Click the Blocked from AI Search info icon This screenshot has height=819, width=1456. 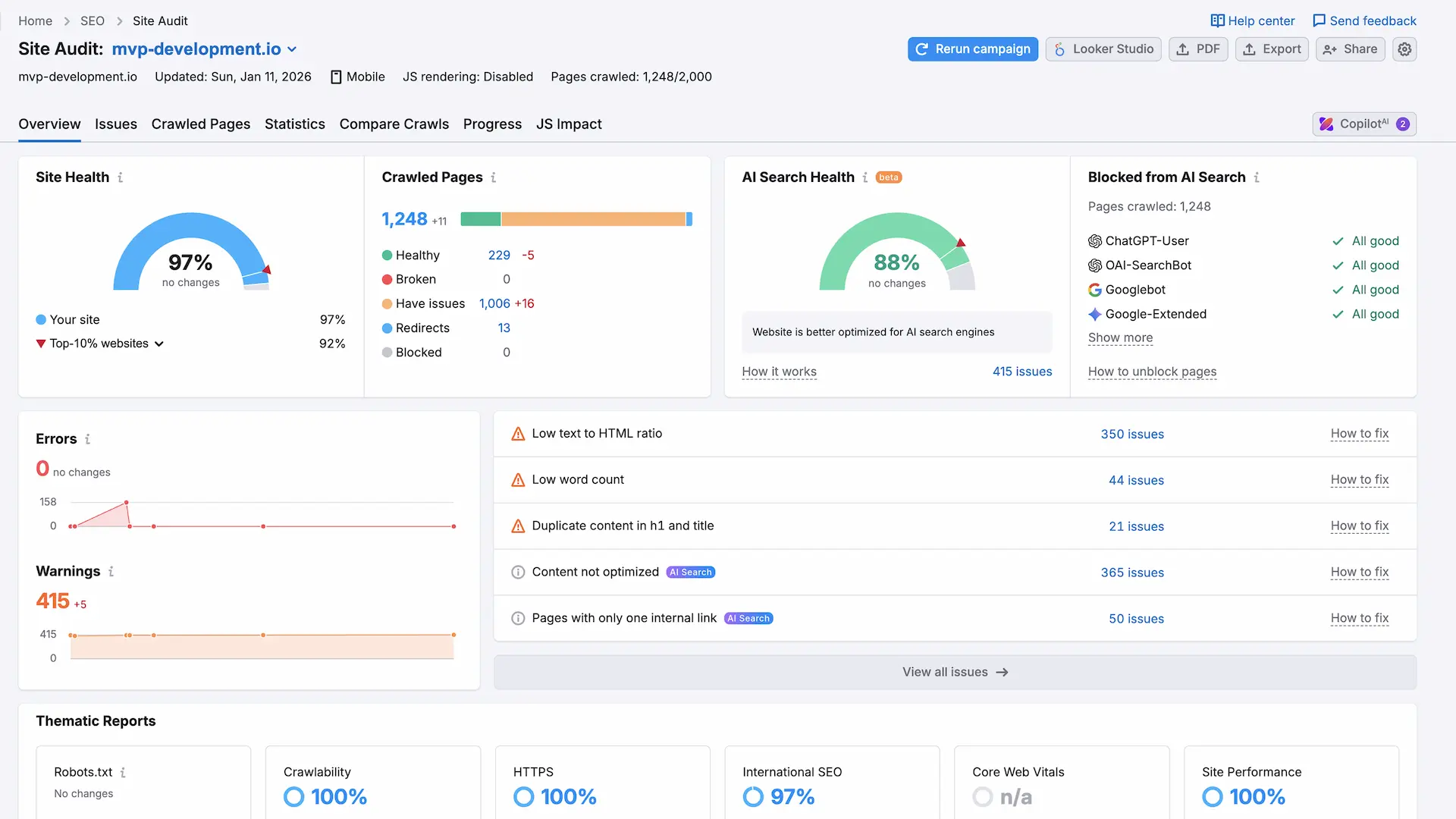(1257, 177)
